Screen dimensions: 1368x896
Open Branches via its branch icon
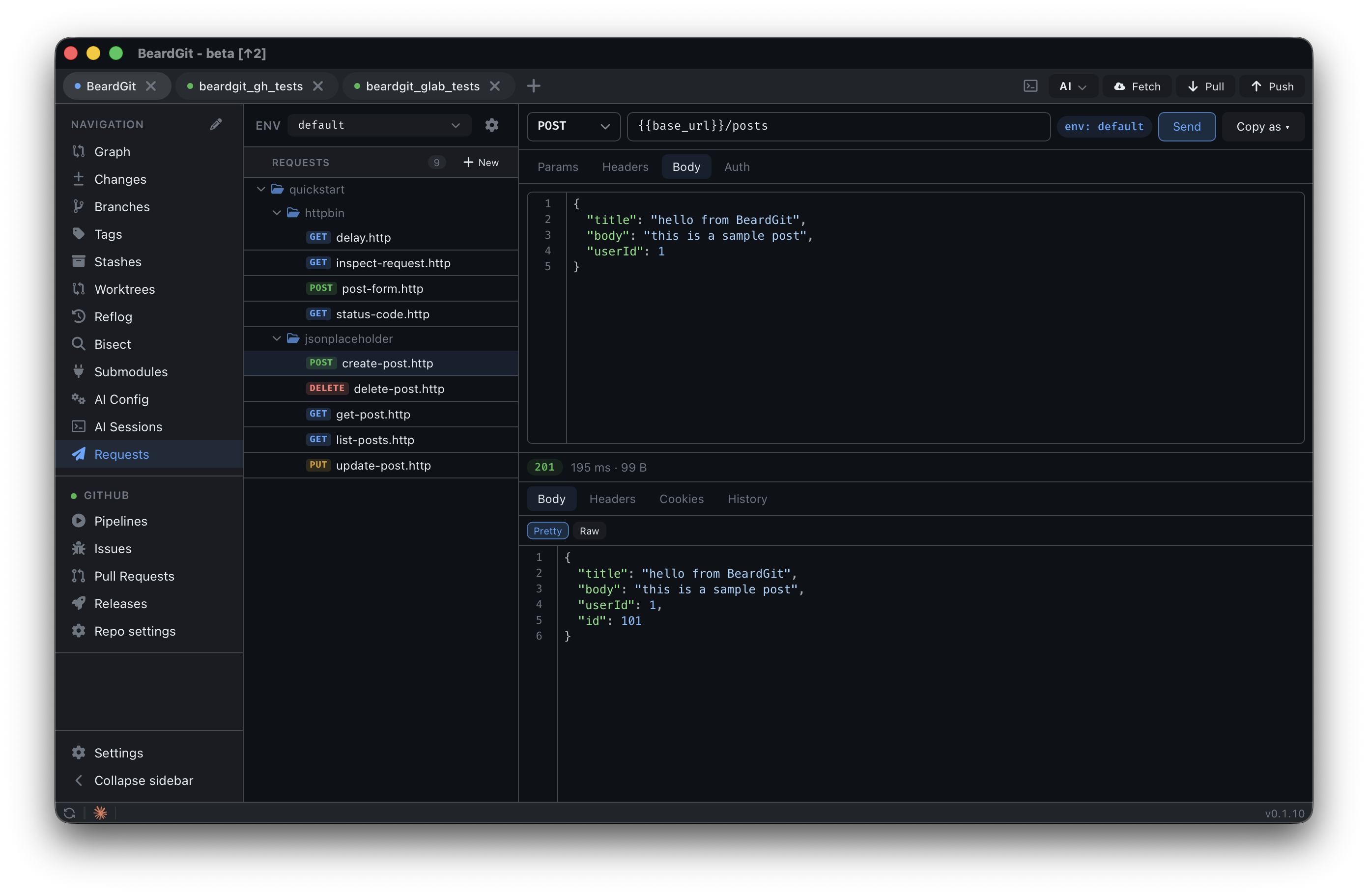tap(79, 207)
